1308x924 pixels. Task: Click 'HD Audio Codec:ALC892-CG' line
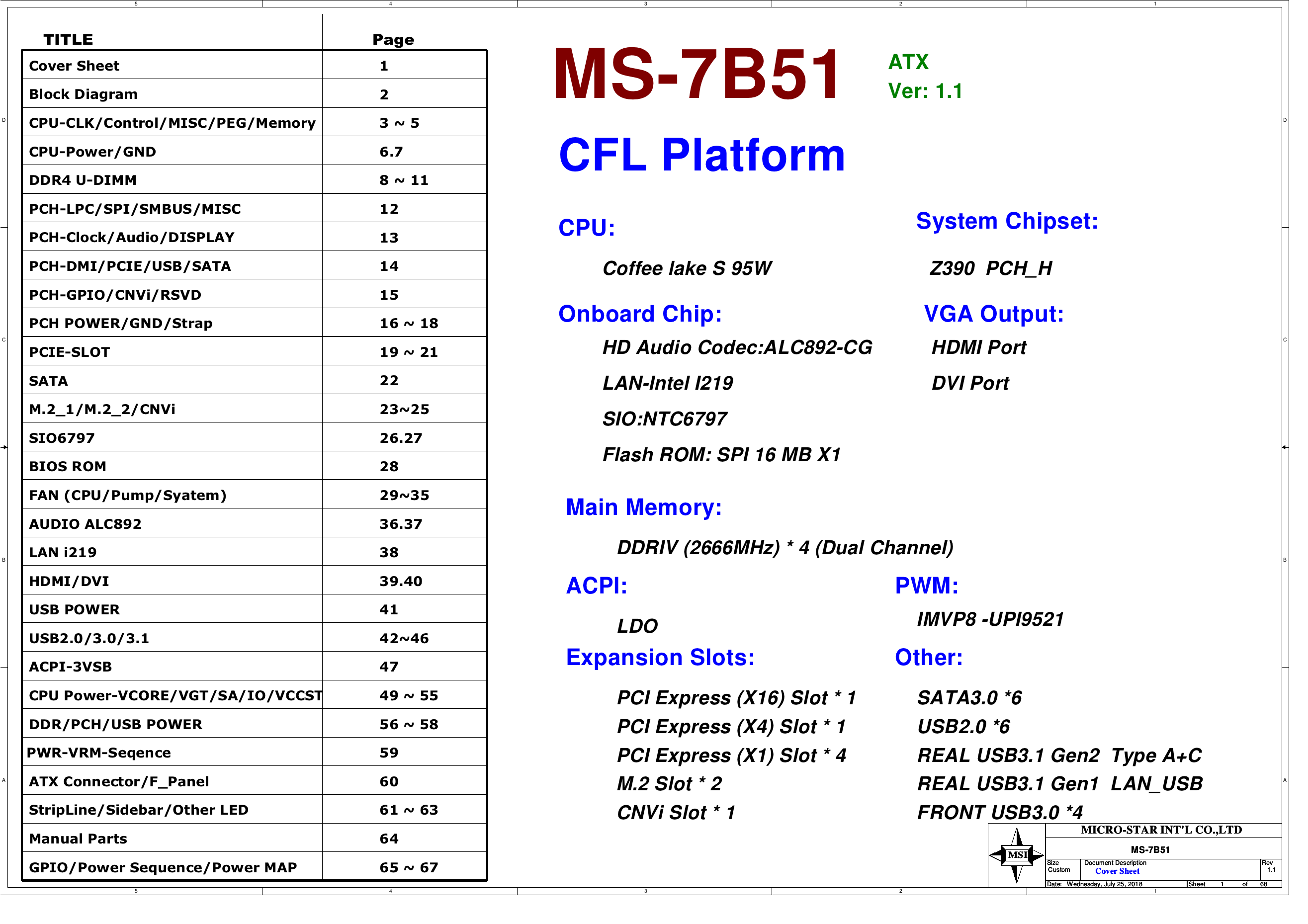pos(737,347)
